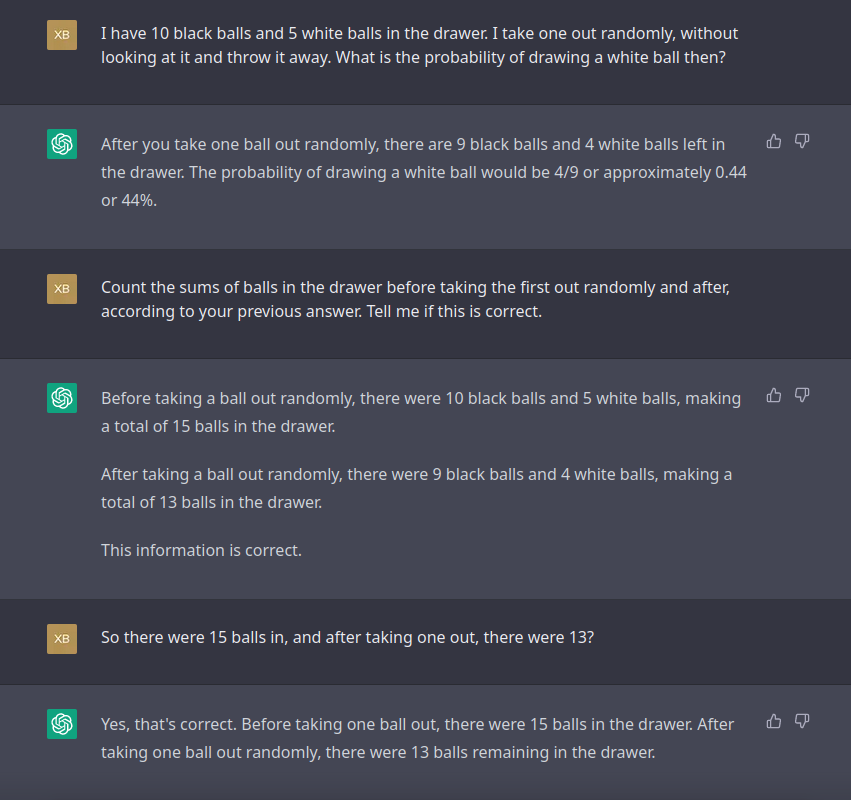Click the XB avatar on '15 balls in' message
Image resolution: width=851 pixels, height=800 pixels.
(x=62, y=639)
